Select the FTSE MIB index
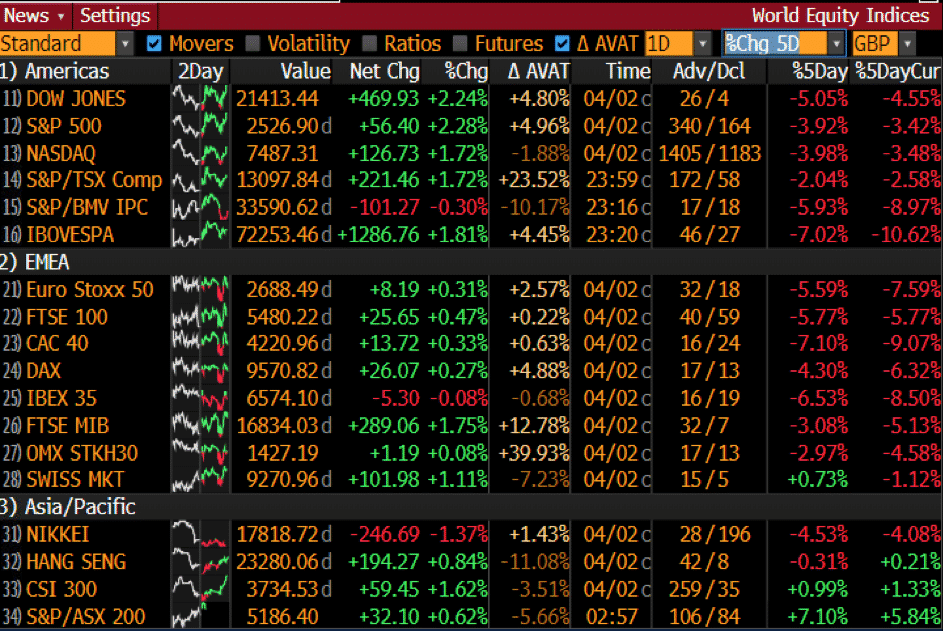Screen dimensions: 943x631 67,426
